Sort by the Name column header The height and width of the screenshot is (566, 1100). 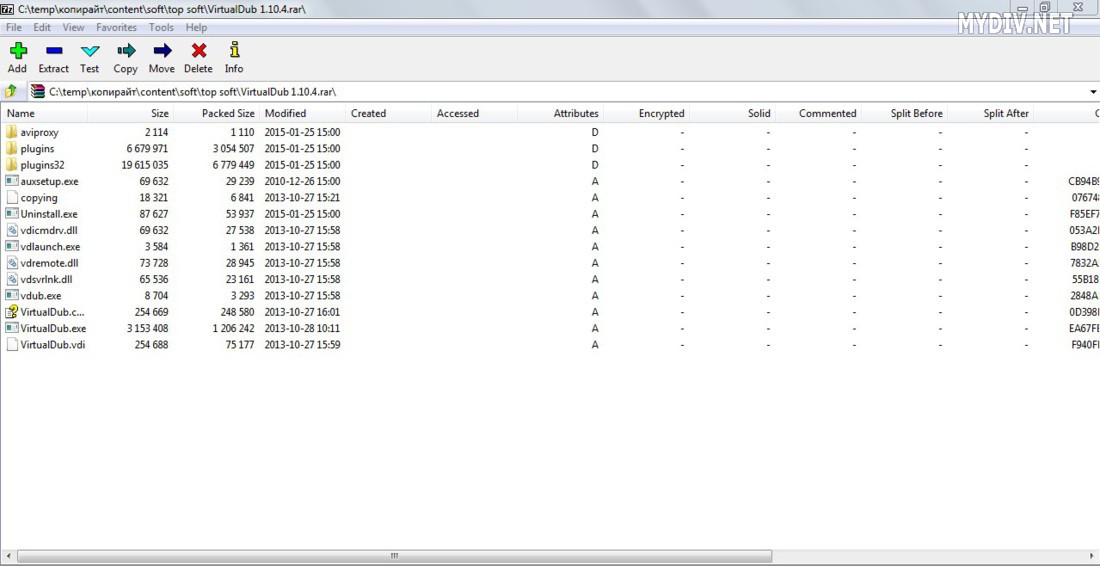(x=44, y=113)
